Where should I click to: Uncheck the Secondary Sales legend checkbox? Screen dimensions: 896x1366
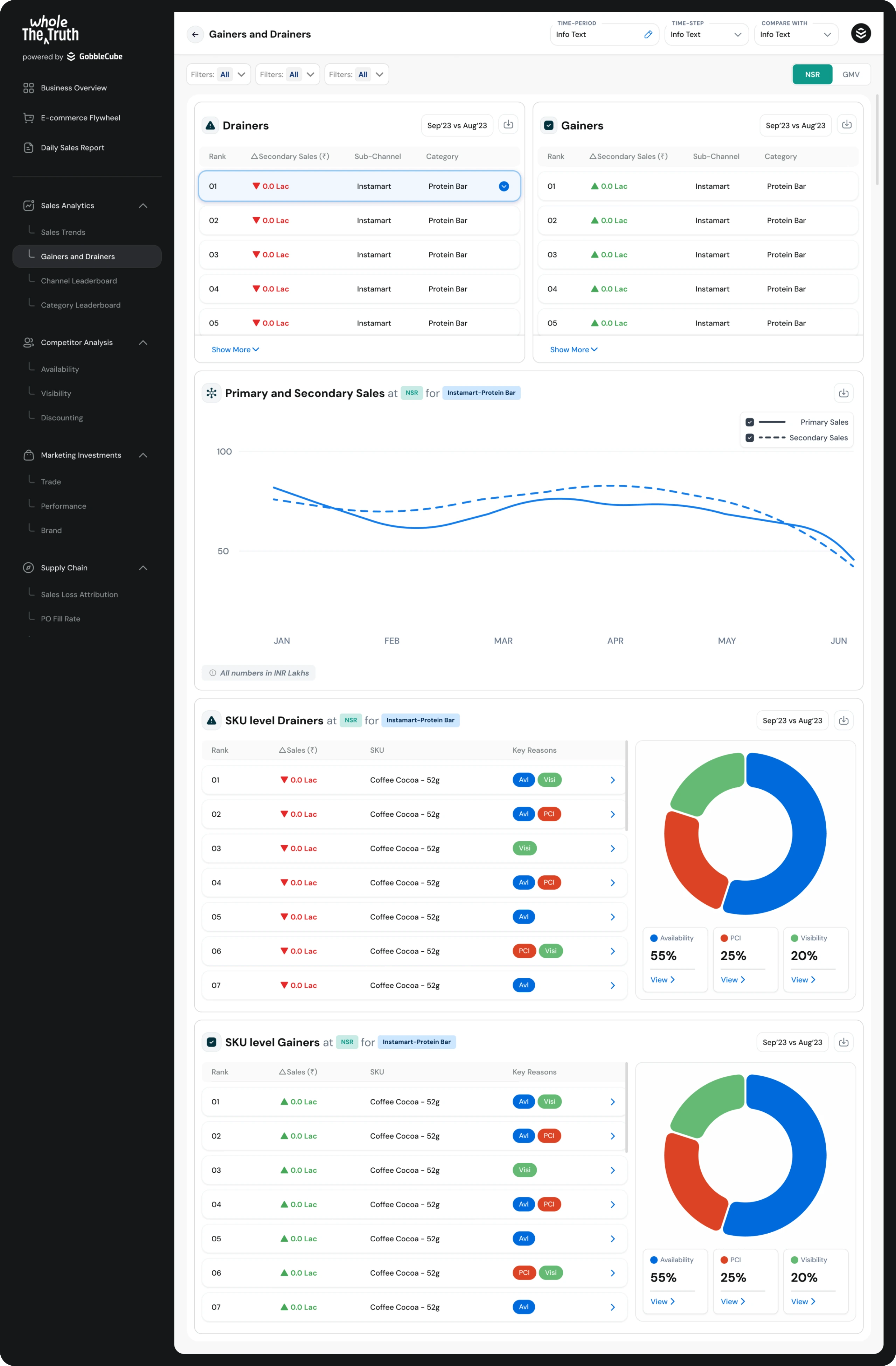[x=749, y=438]
